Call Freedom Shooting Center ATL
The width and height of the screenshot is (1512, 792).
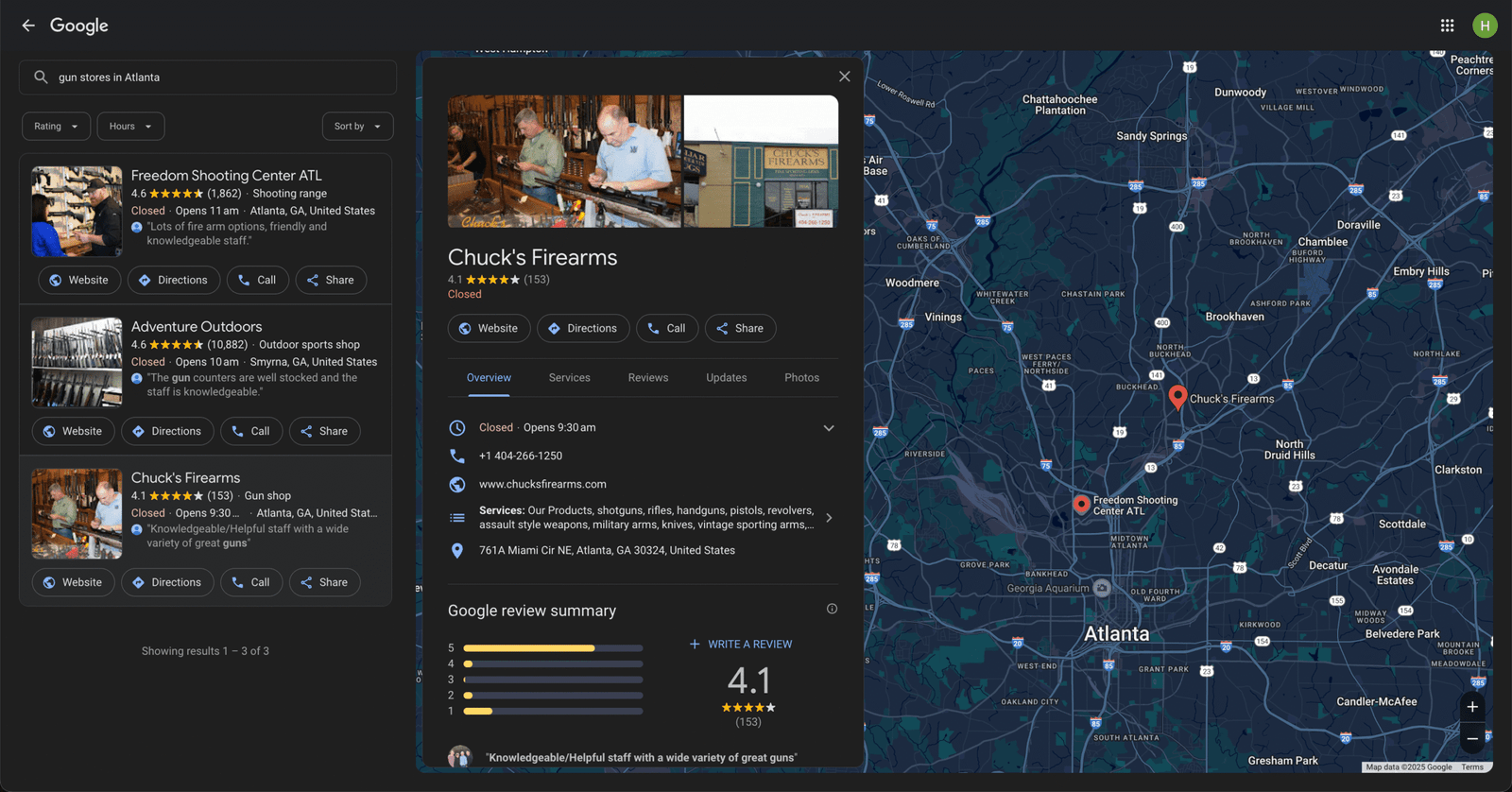pyautogui.click(x=257, y=280)
